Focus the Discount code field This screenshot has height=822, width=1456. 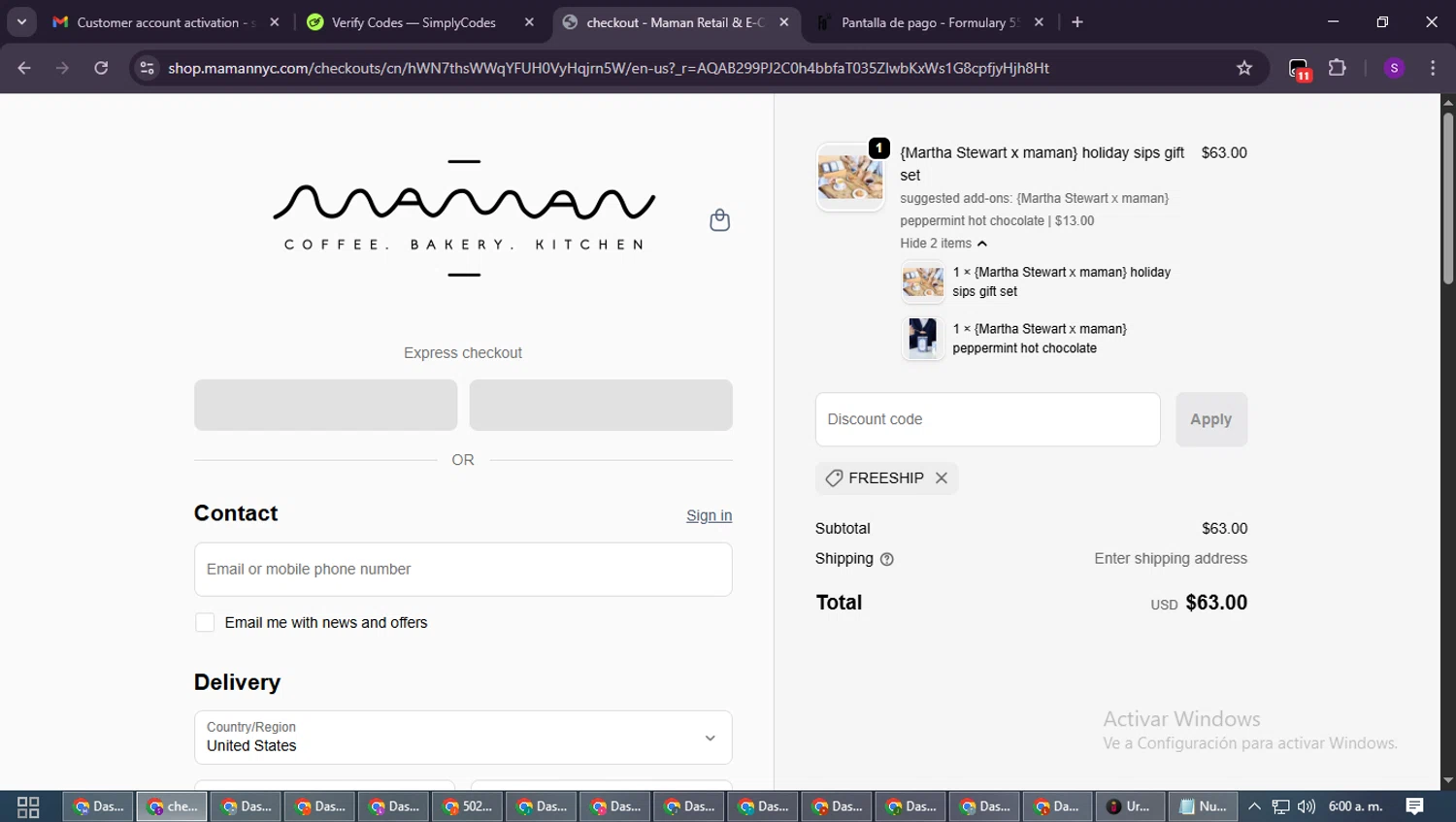pyautogui.click(x=988, y=419)
